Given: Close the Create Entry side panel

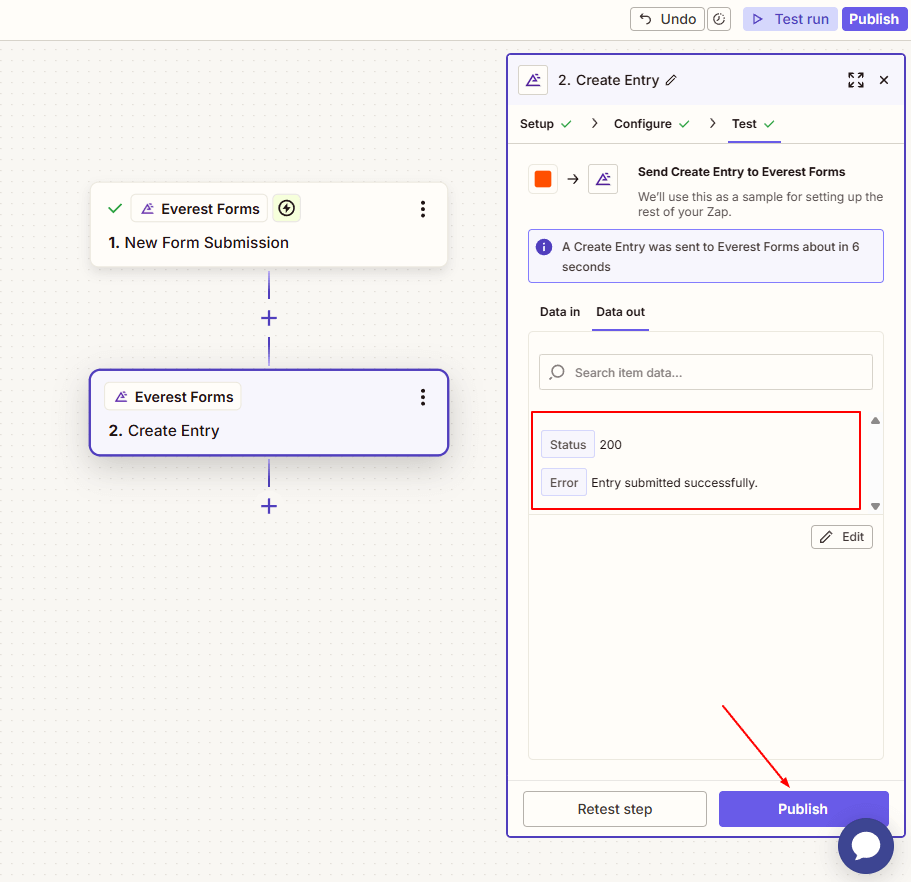Looking at the screenshot, I should (x=884, y=80).
